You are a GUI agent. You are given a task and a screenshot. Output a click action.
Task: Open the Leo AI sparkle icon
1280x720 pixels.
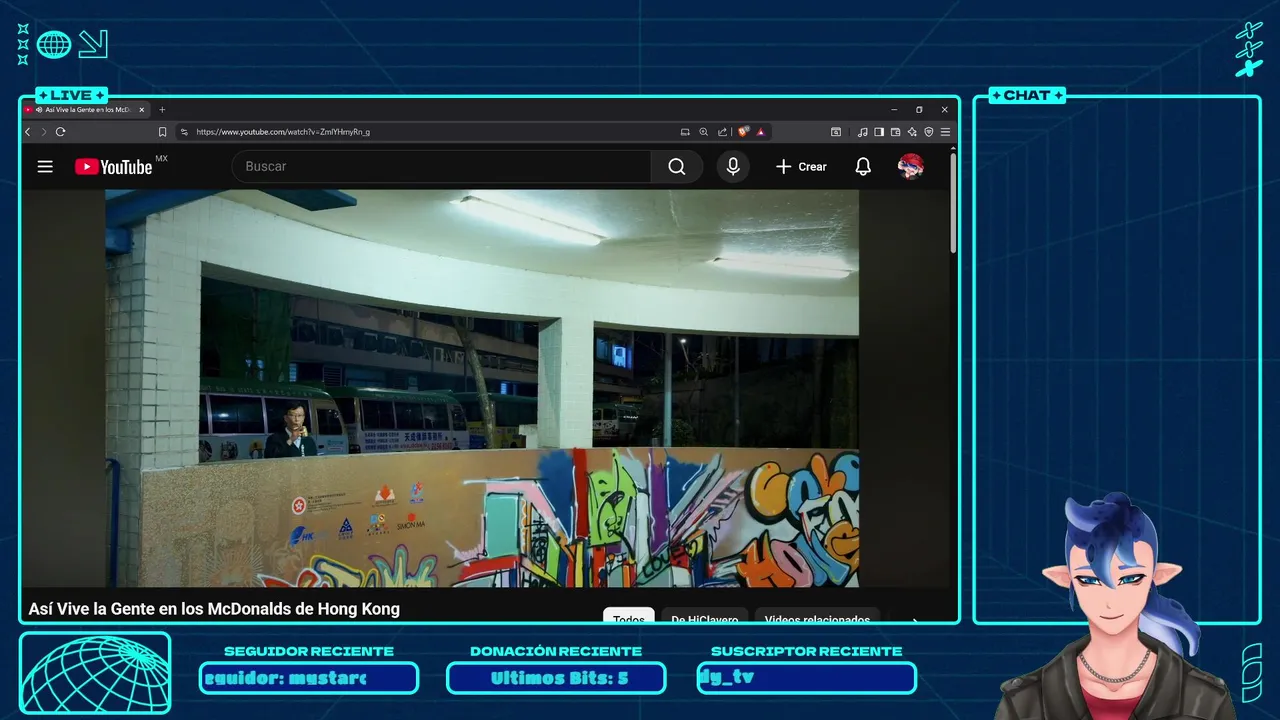tap(912, 132)
